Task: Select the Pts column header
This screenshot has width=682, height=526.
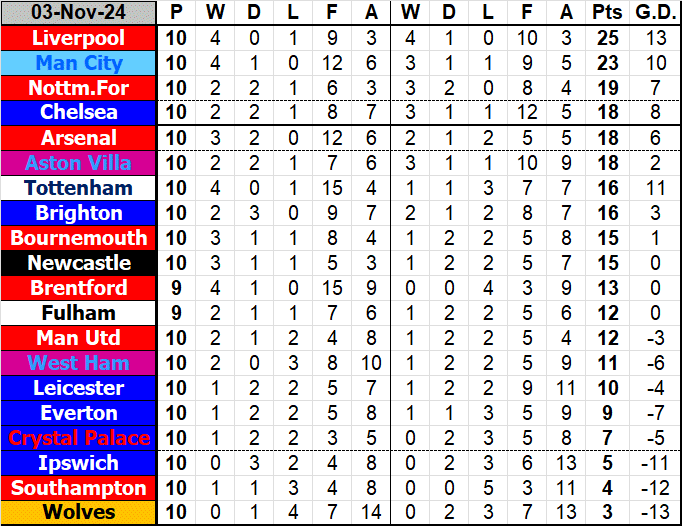Action: point(605,13)
